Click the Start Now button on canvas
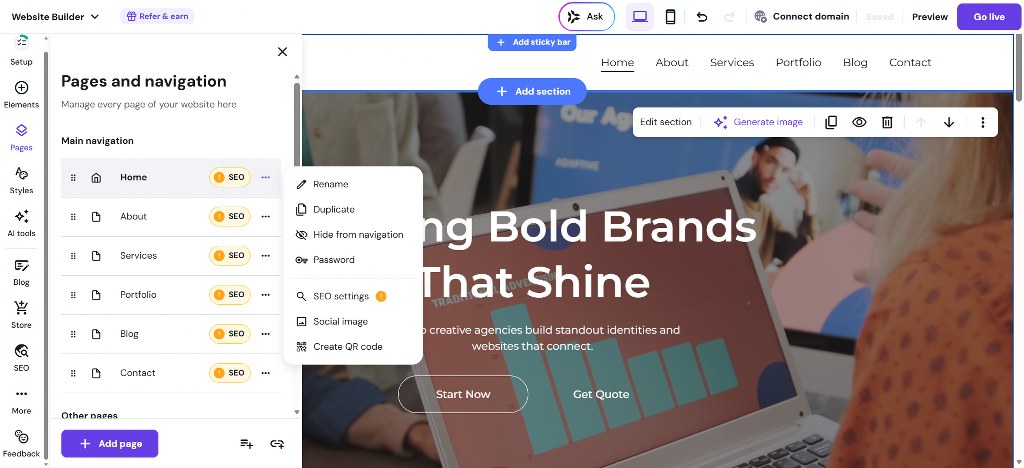Image resolution: width=1024 pixels, height=468 pixels. tap(463, 394)
